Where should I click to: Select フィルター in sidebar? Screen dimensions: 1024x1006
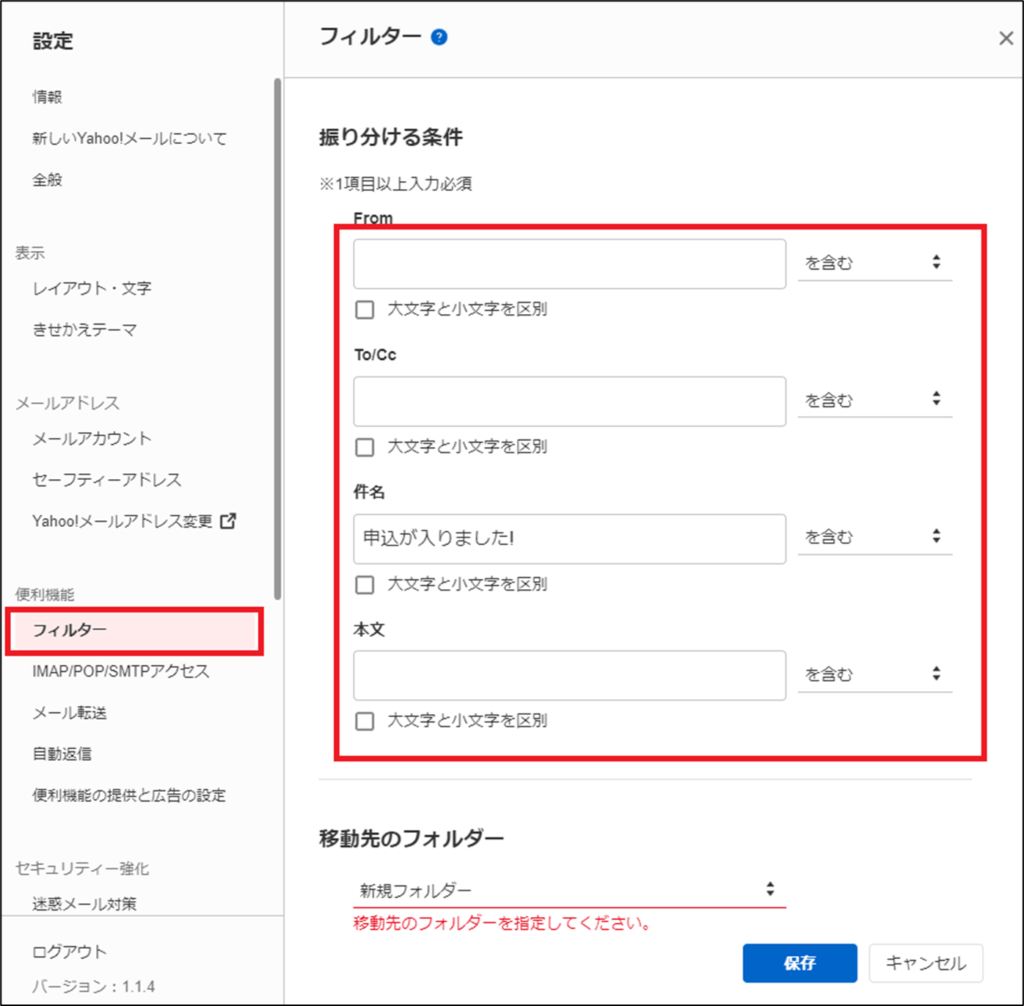tap(135, 630)
